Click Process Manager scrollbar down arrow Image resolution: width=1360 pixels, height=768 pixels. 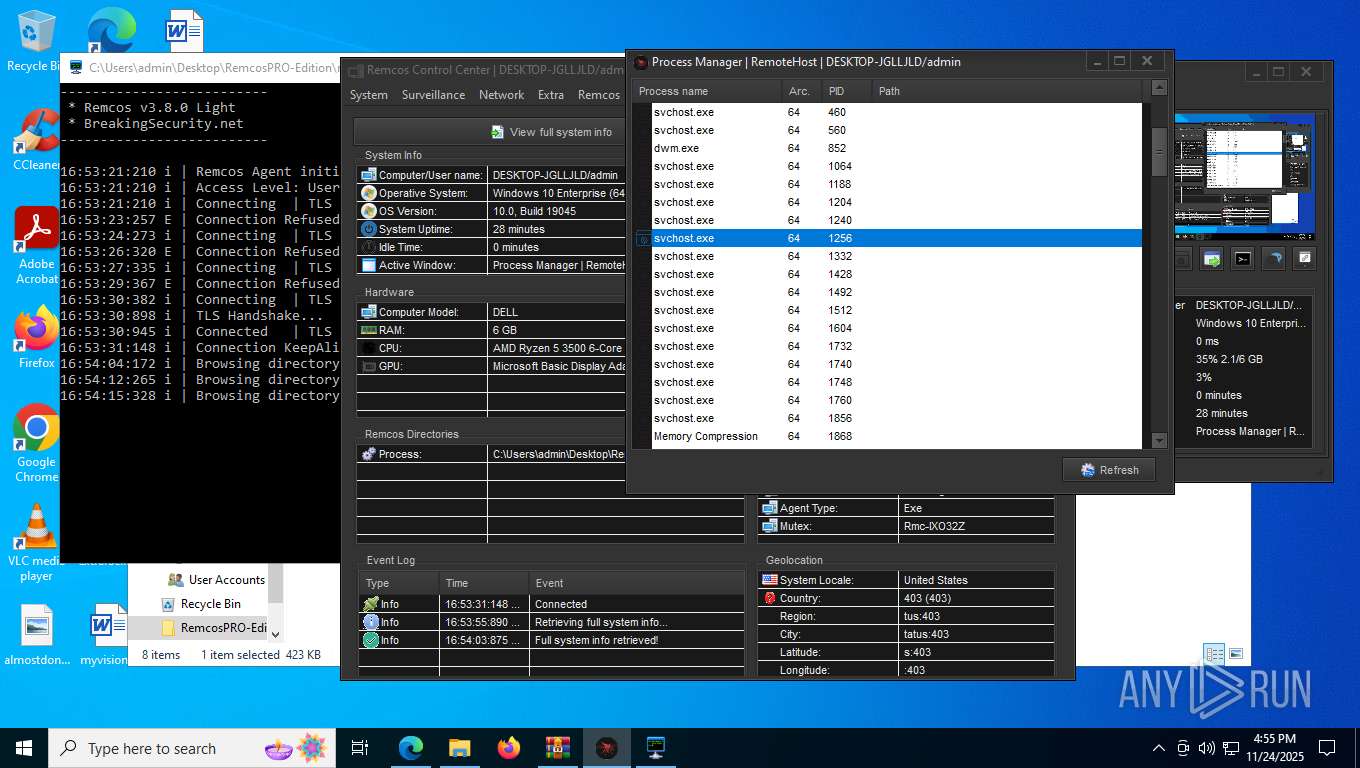pyautogui.click(x=1159, y=440)
